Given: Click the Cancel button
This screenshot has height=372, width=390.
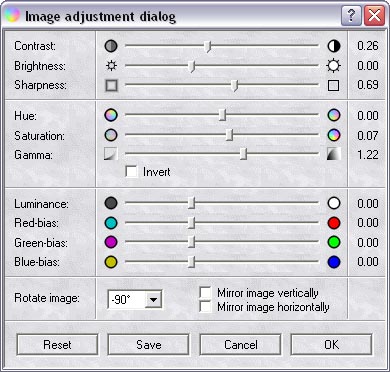Looking at the screenshot, I should (x=240, y=345).
